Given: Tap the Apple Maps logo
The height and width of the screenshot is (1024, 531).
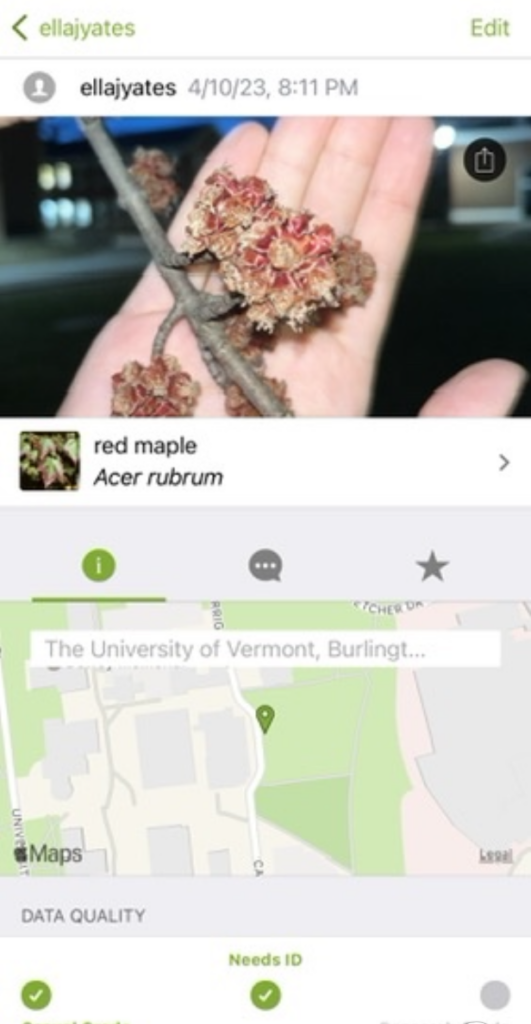Looking at the screenshot, I should [x=48, y=853].
